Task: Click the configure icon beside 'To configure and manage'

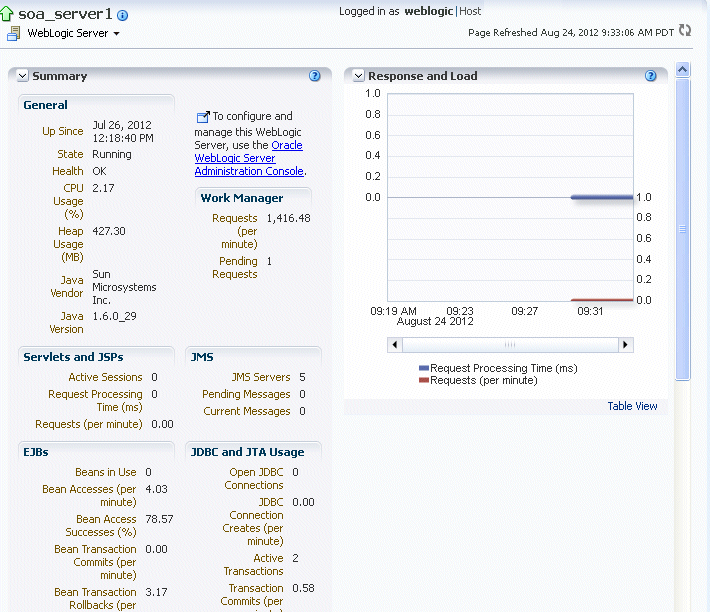Action: click(202, 117)
